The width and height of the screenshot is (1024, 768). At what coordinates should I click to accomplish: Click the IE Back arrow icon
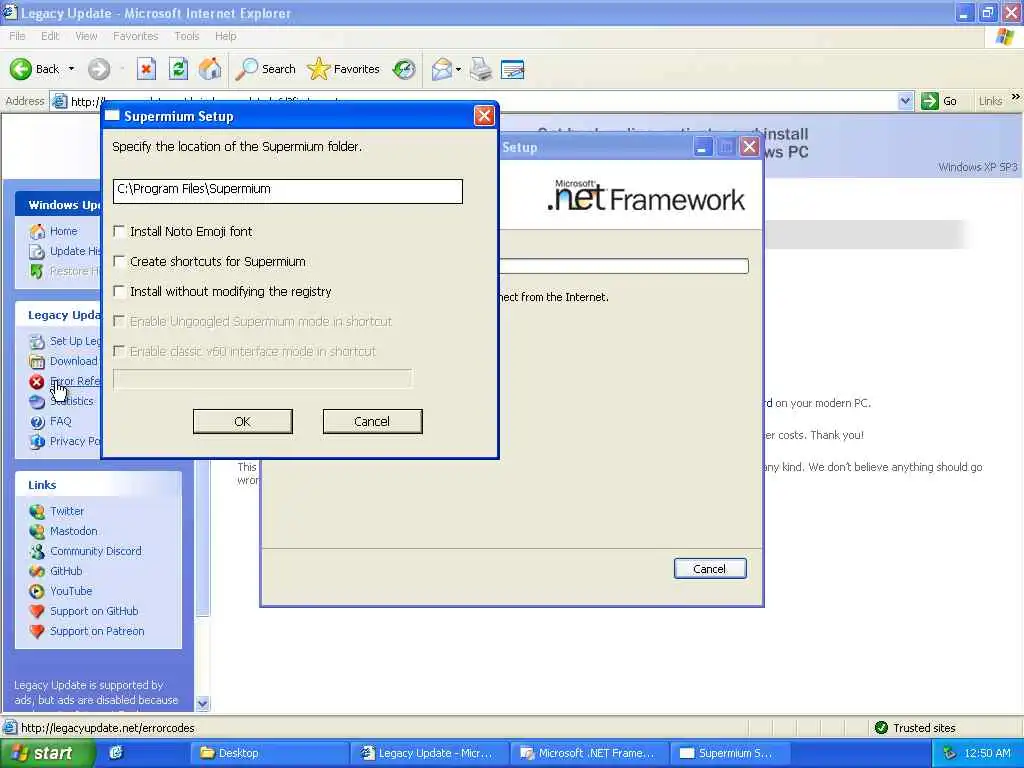(20, 69)
